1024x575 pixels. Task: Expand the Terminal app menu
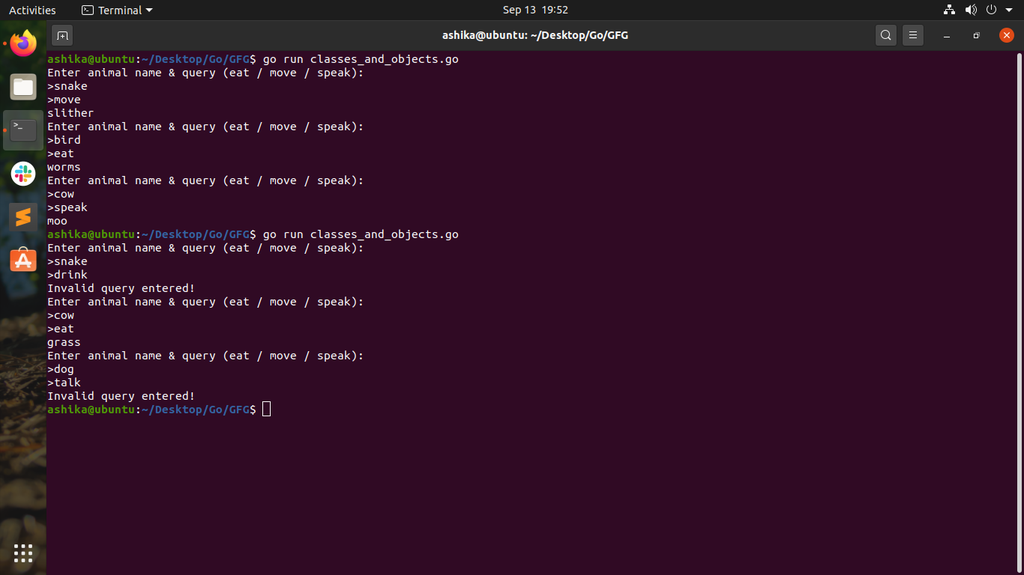pyautogui.click(x=117, y=10)
